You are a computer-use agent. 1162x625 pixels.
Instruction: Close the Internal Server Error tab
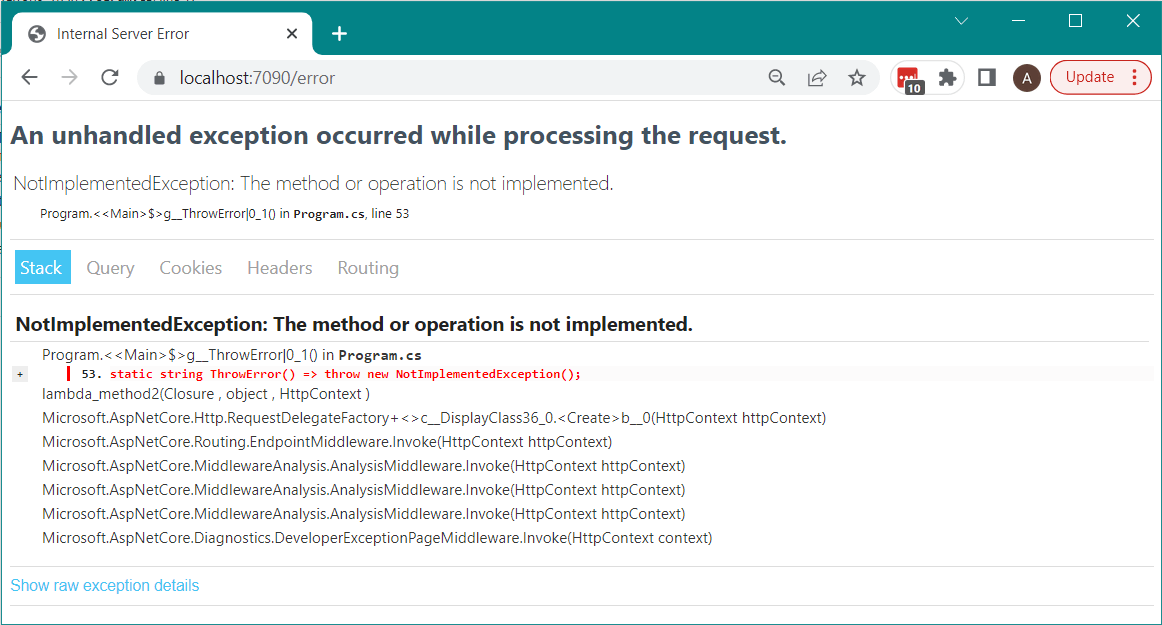point(292,33)
